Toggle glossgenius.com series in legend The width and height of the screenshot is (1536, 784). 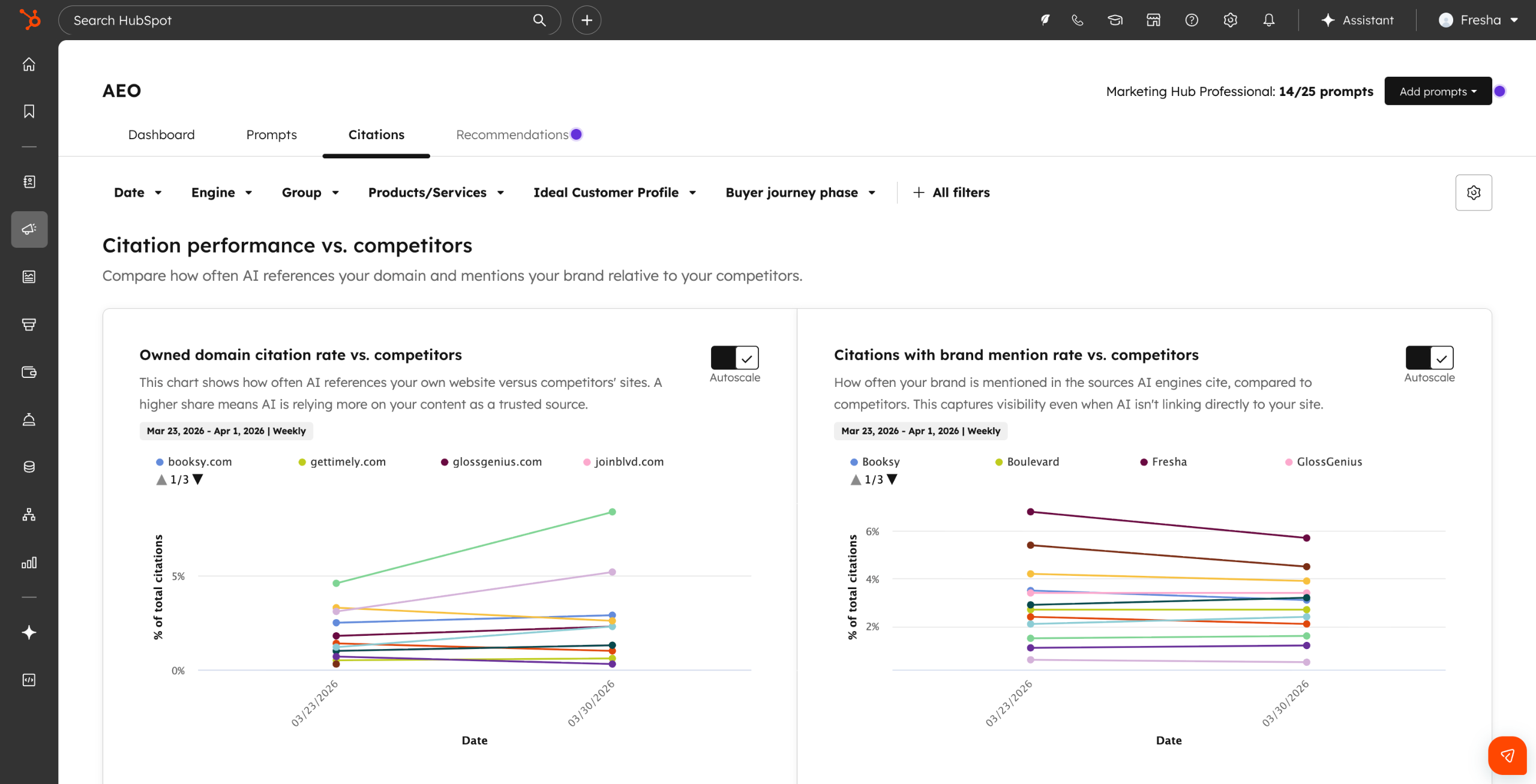pos(491,462)
